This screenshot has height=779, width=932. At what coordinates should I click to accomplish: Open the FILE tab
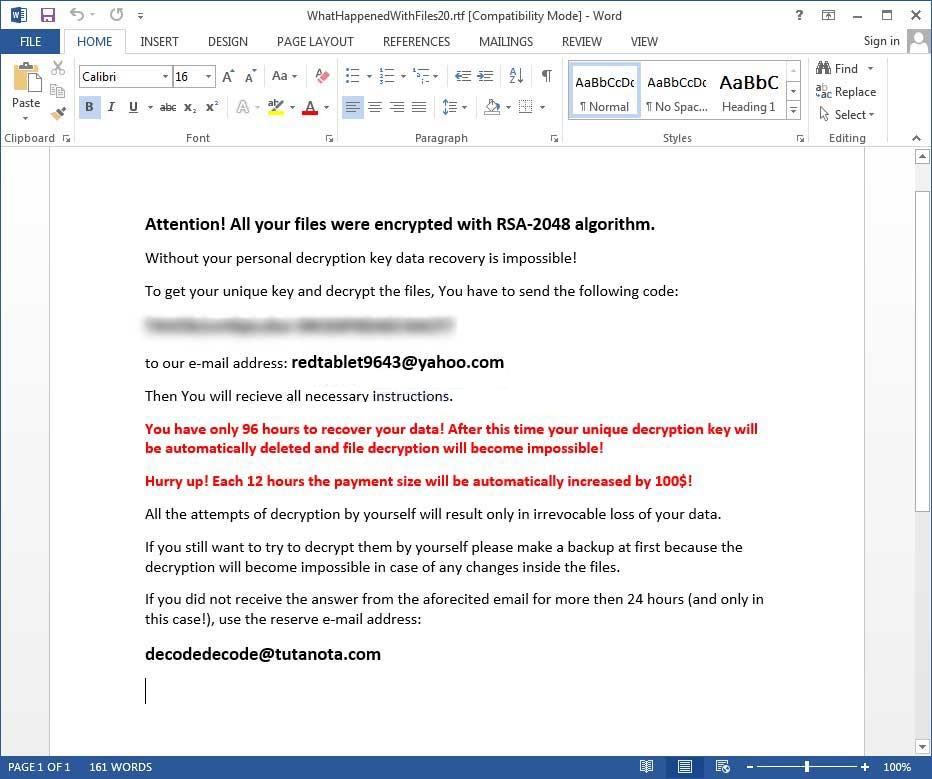point(30,42)
